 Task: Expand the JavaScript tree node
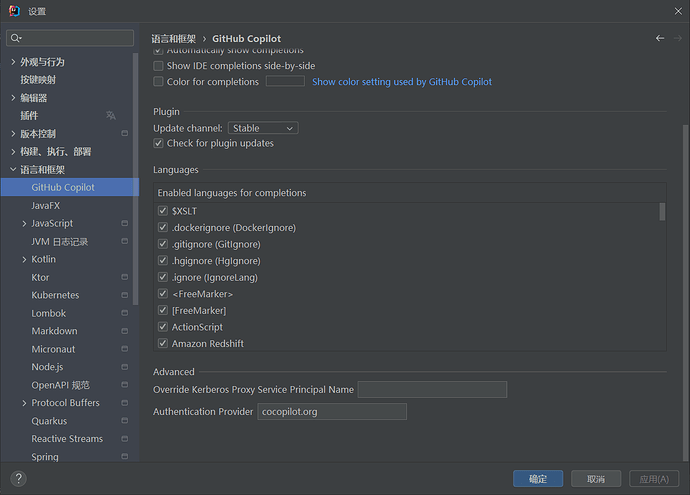tap(24, 224)
